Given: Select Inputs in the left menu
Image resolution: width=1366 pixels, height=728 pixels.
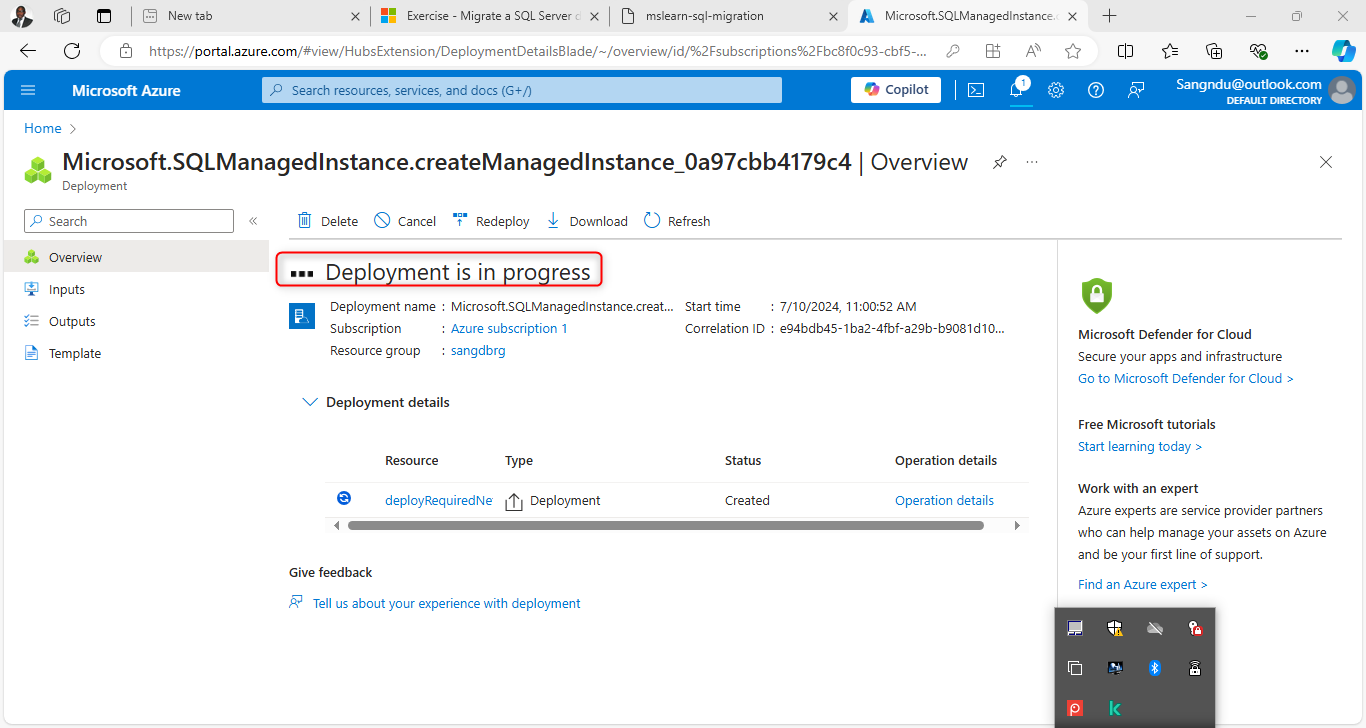Looking at the screenshot, I should pyautogui.click(x=134, y=289).
